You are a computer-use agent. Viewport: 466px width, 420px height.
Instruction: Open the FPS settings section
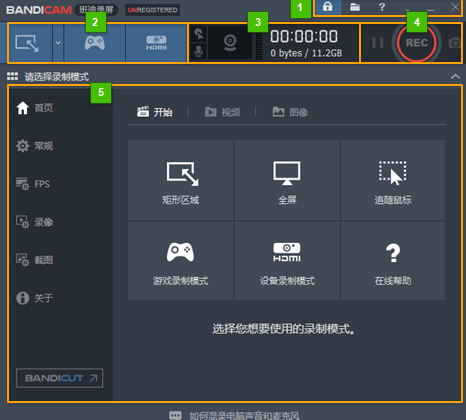[x=33, y=184]
